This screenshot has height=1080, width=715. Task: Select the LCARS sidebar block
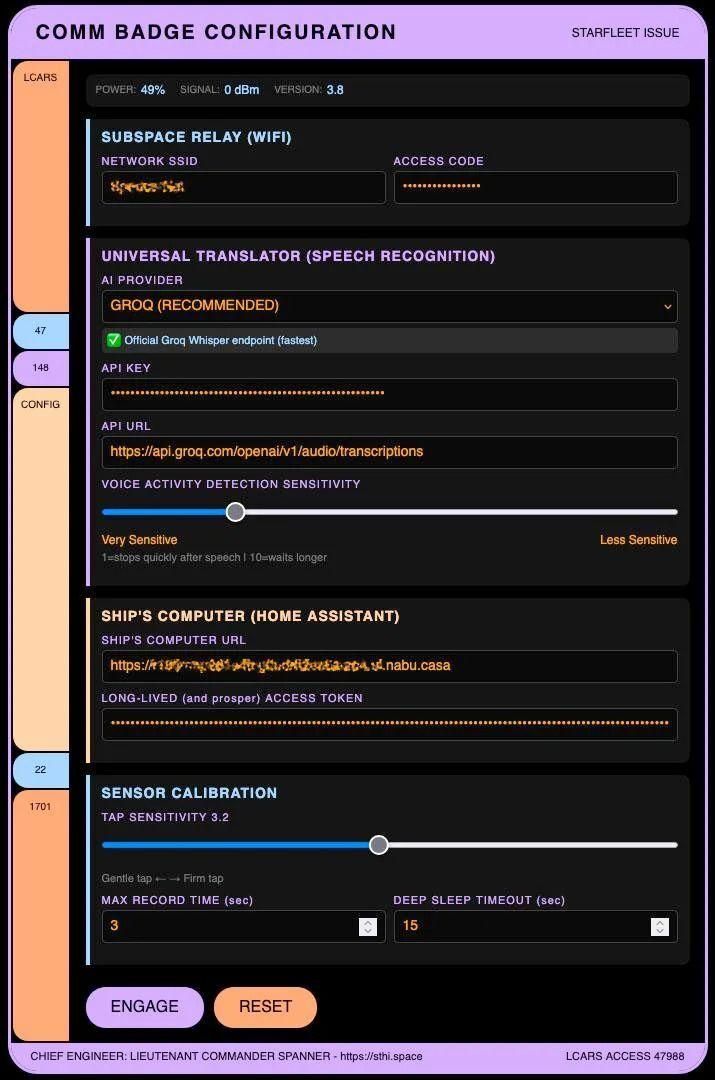click(x=41, y=186)
